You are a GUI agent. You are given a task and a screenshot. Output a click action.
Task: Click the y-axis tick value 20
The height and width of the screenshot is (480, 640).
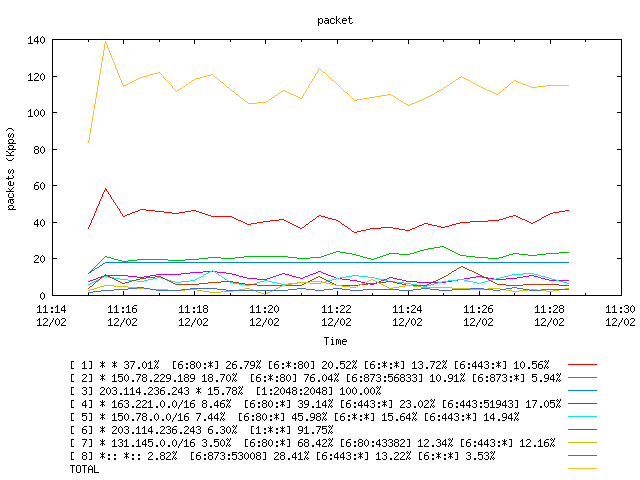(x=40, y=259)
